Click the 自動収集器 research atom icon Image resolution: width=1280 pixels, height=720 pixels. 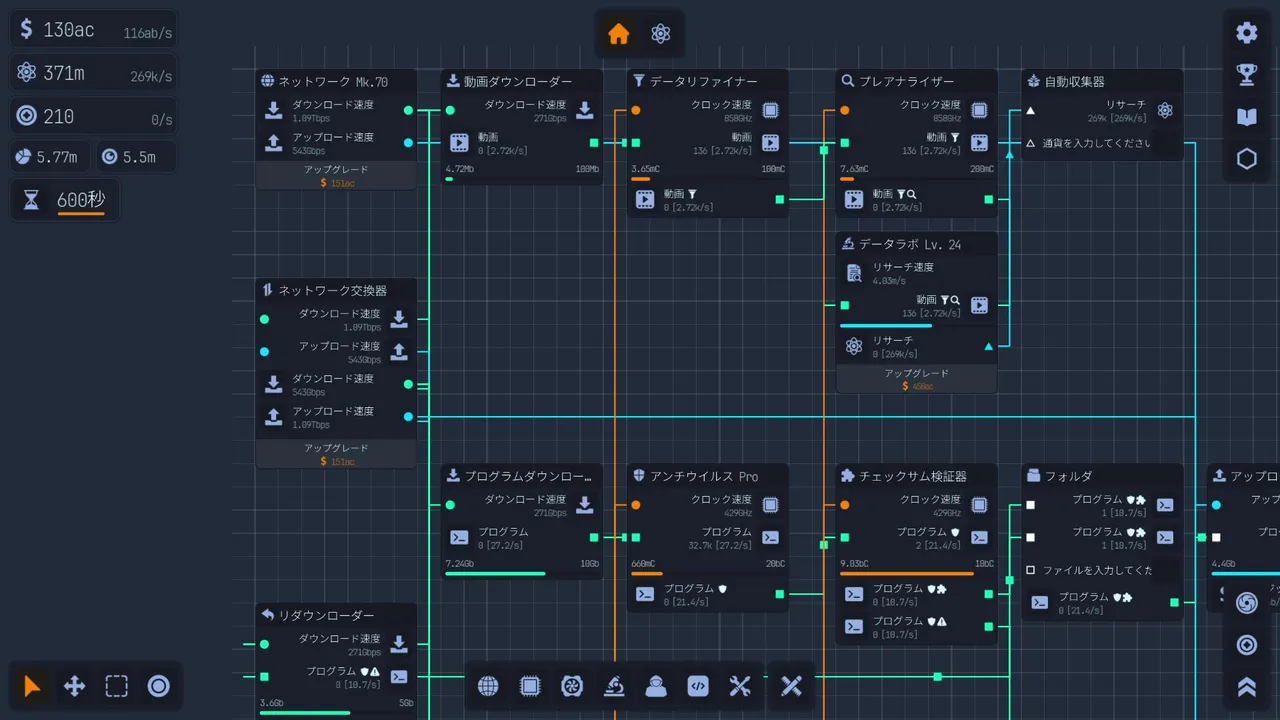click(1165, 110)
